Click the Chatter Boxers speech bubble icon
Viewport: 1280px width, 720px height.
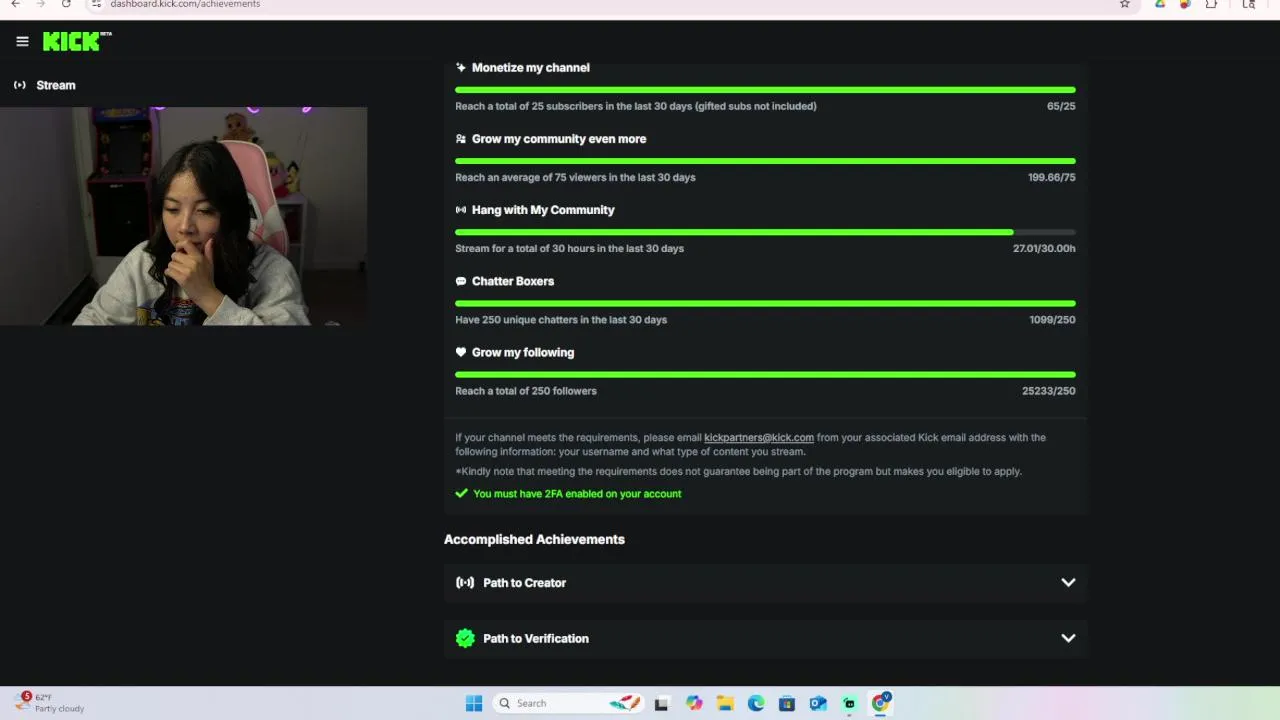tap(461, 281)
